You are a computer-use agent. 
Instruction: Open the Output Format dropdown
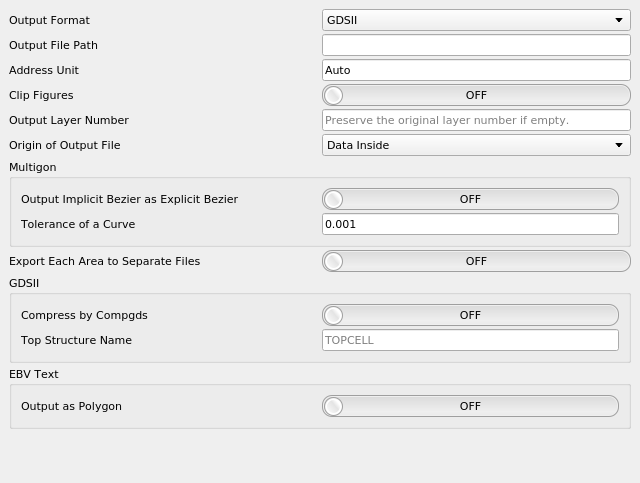click(476, 20)
